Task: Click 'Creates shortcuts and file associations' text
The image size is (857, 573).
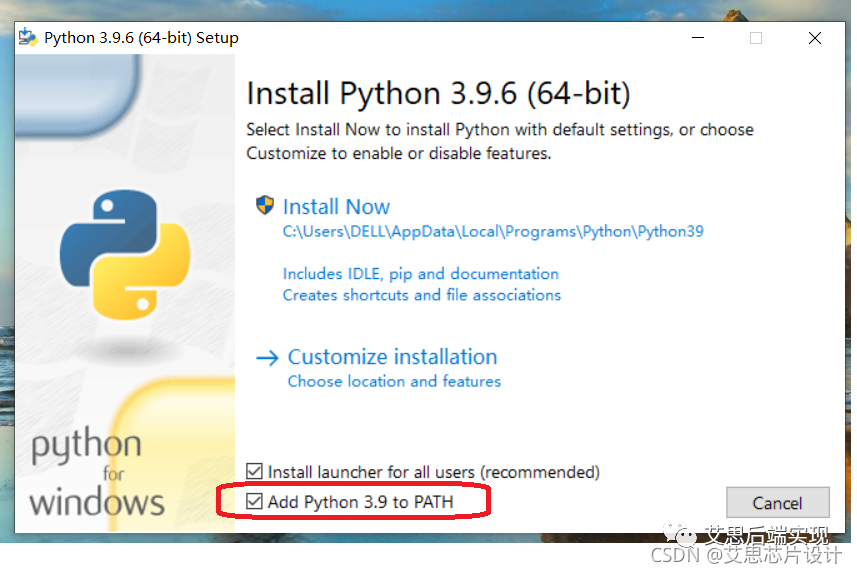Action: click(x=421, y=295)
